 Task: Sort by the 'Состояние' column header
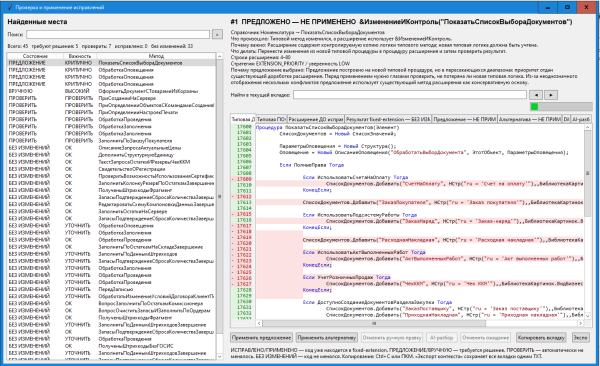(x=35, y=56)
